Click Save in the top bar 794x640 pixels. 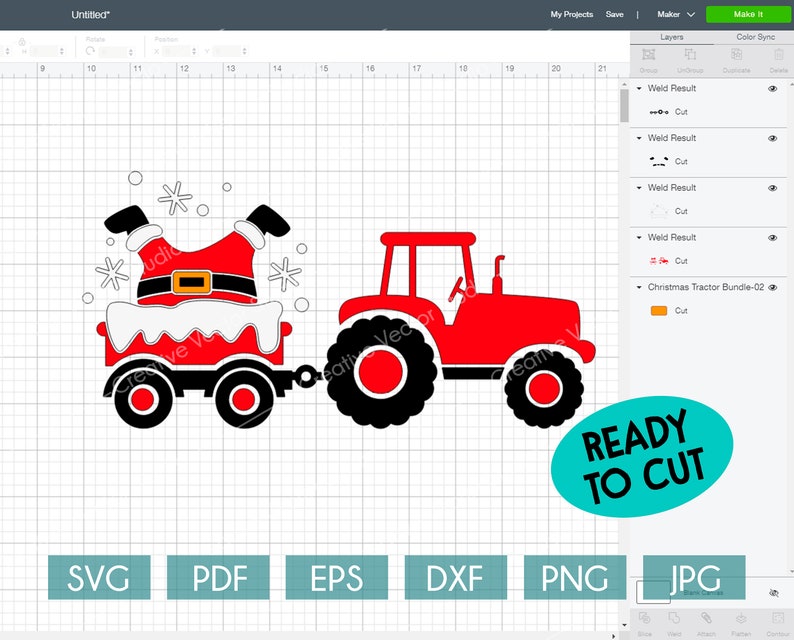tap(614, 14)
